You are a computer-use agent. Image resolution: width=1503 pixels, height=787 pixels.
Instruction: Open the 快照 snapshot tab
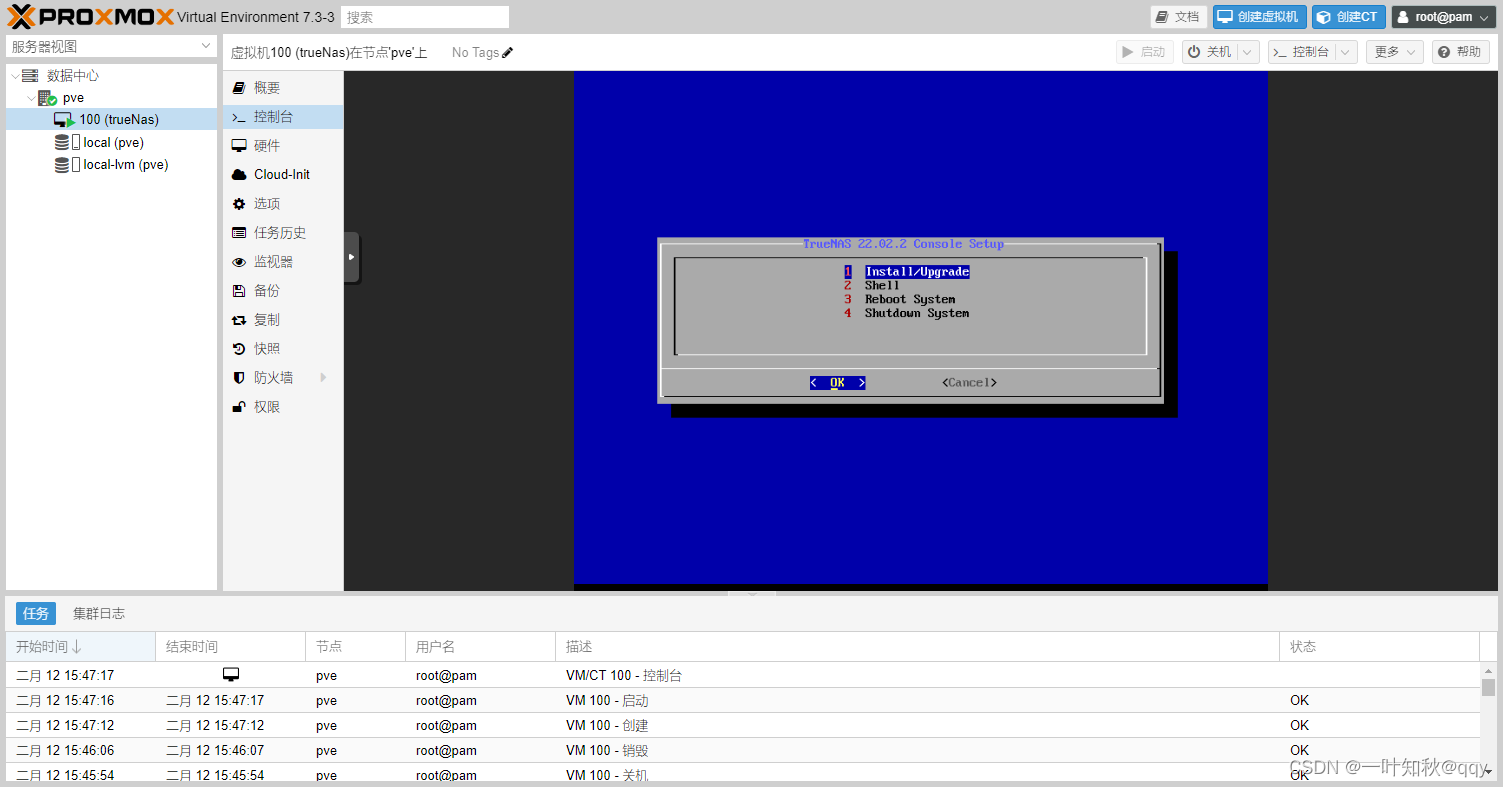pyautogui.click(x=282, y=349)
